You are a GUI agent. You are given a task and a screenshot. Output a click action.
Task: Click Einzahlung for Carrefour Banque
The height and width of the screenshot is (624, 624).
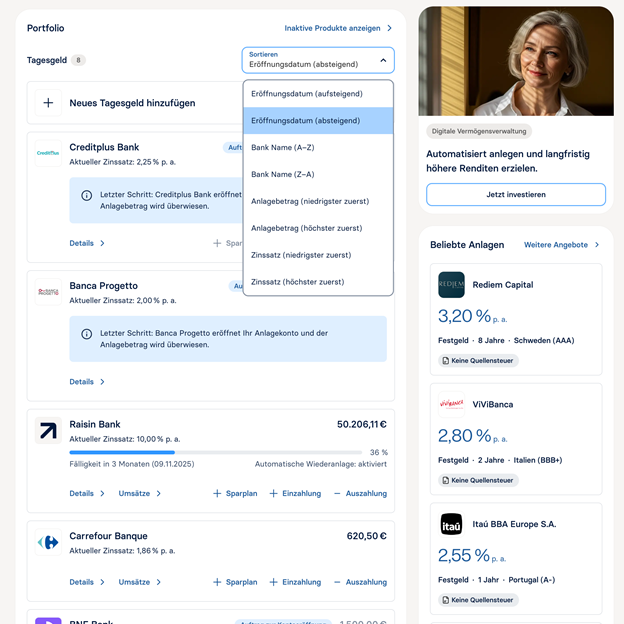[x=295, y=582]
